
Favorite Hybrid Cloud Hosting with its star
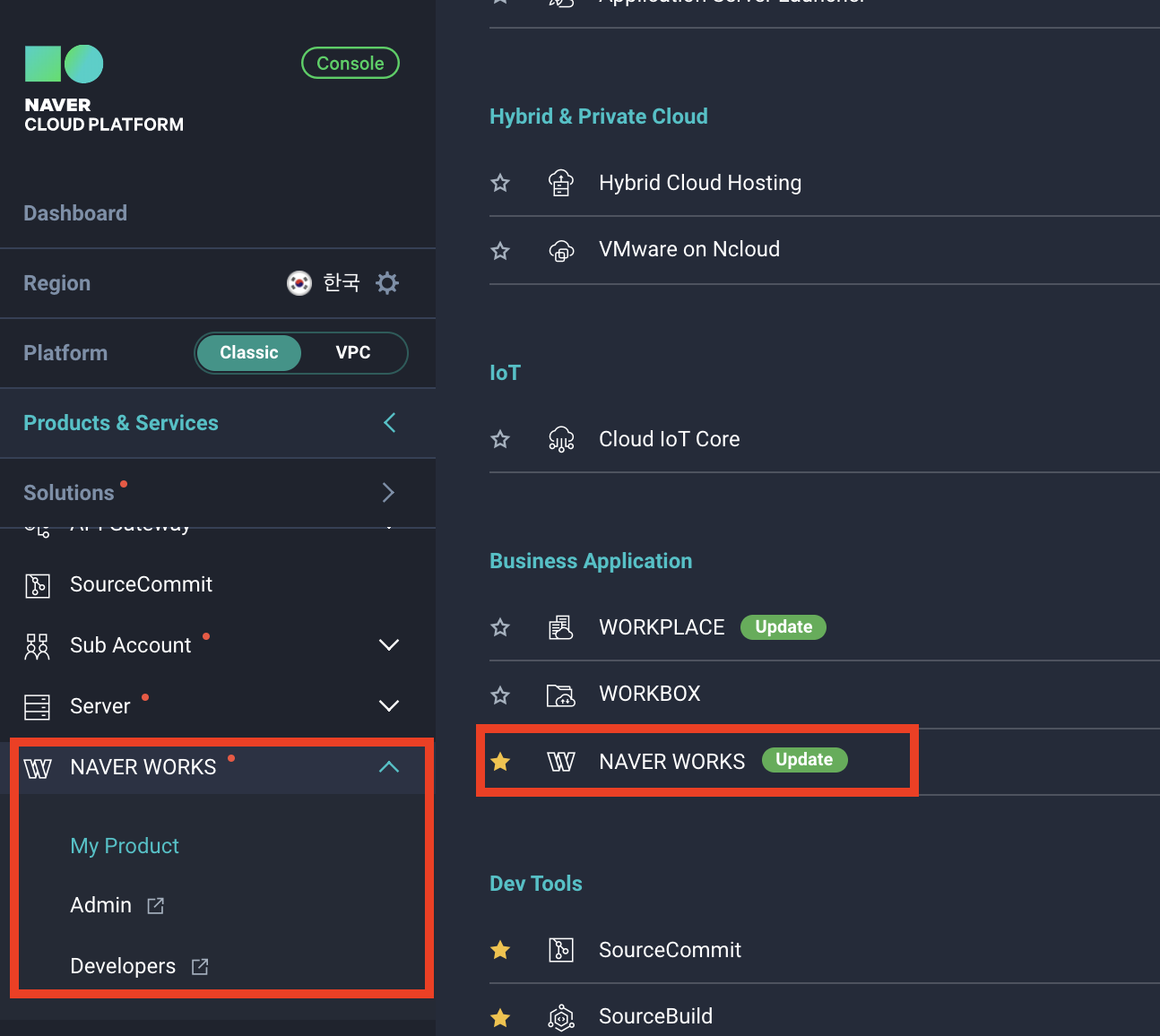(500, 183)
